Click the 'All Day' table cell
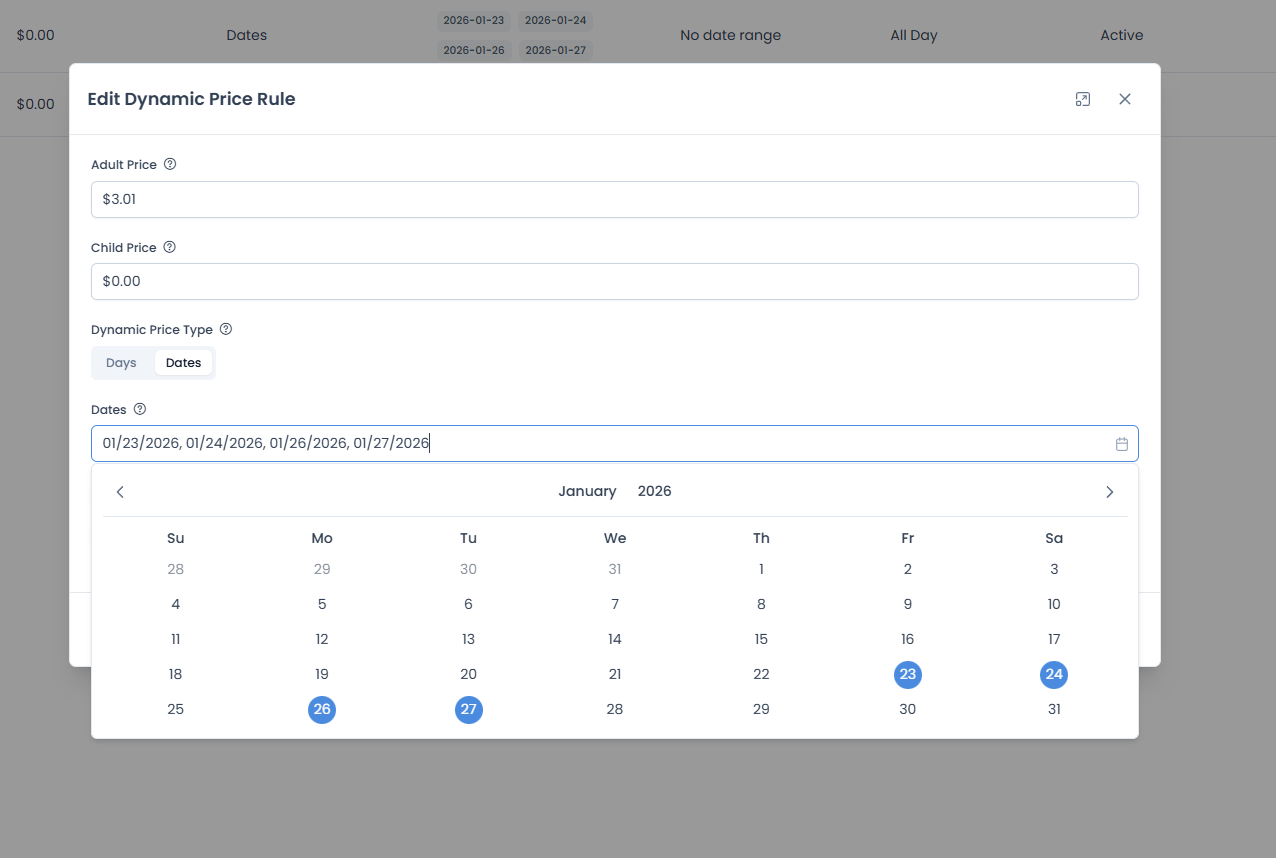The width and height of the screenshot is (1276, 858). (914, 35)
